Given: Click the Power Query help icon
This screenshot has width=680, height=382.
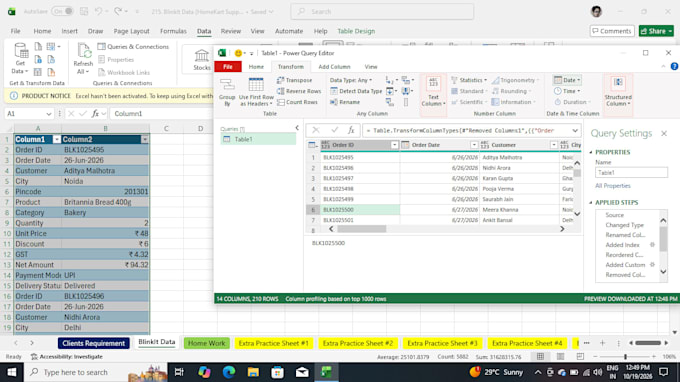Looking at the screenshot, I should point(674,66).
